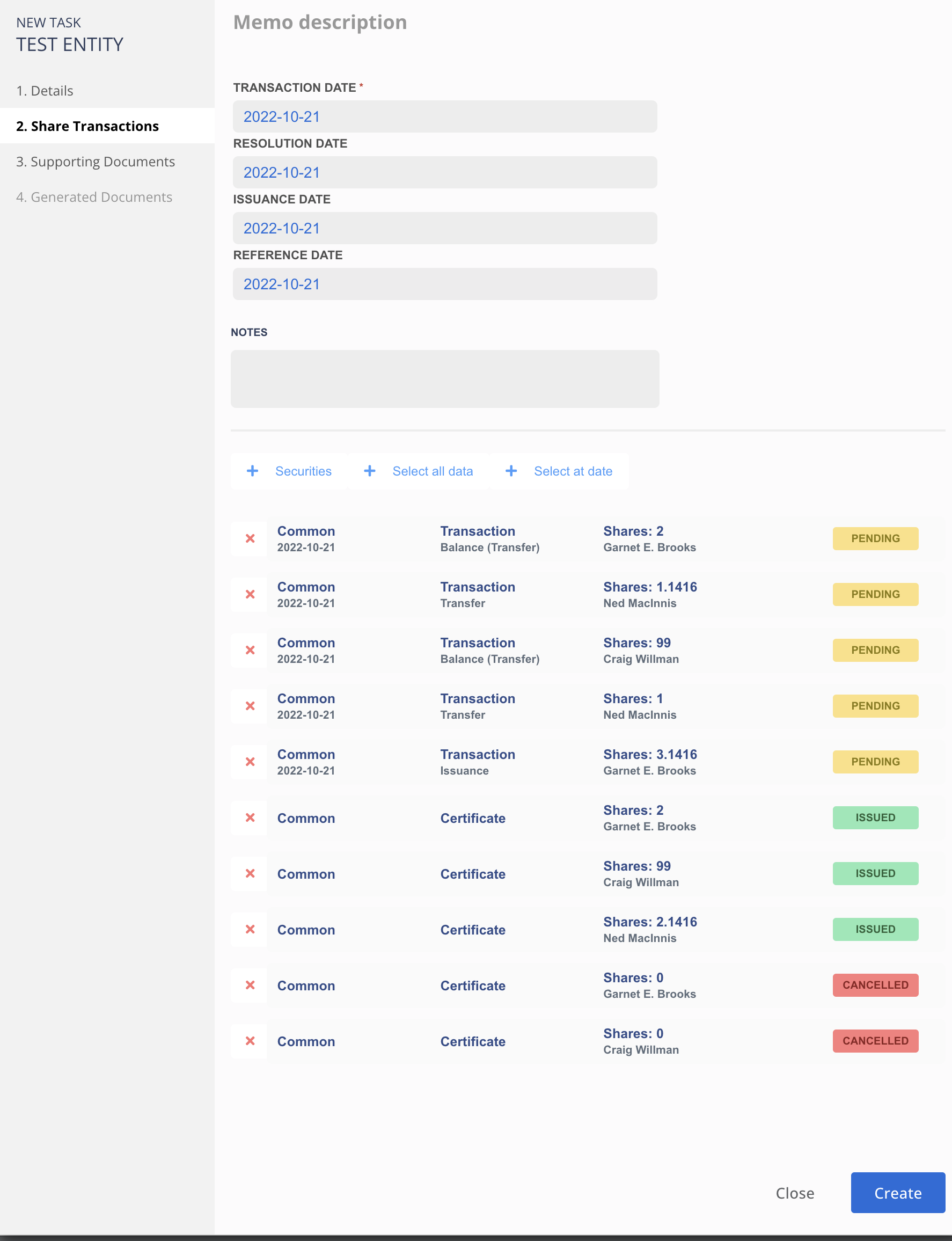Click the plus icon beside Securities
Screen dimensions: 952x1241
(x=253, y=471)
